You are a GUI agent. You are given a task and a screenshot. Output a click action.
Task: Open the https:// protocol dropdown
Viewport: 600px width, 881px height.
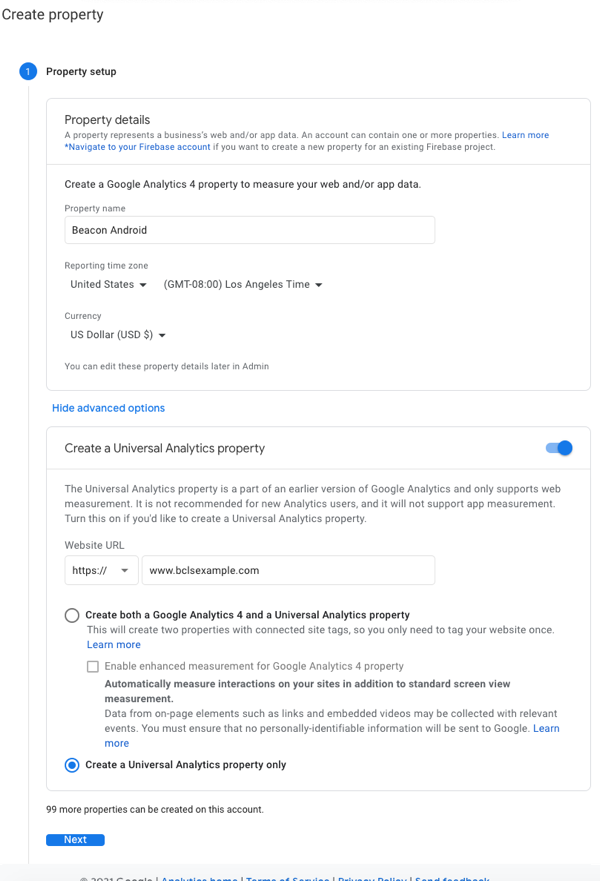click(x=101, y=571)
